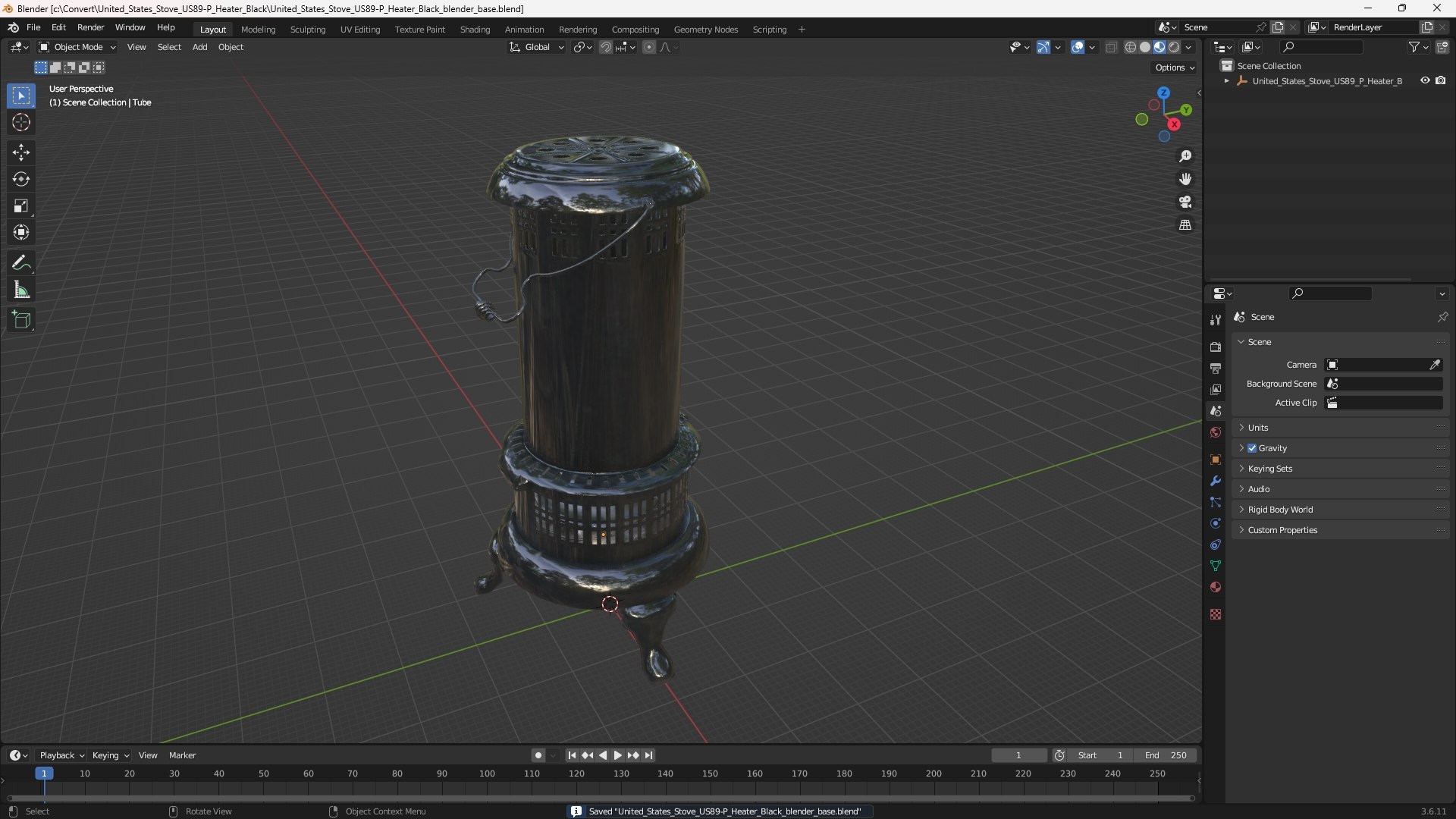
Task: Select the Transform tool
Action: [21, 232]
